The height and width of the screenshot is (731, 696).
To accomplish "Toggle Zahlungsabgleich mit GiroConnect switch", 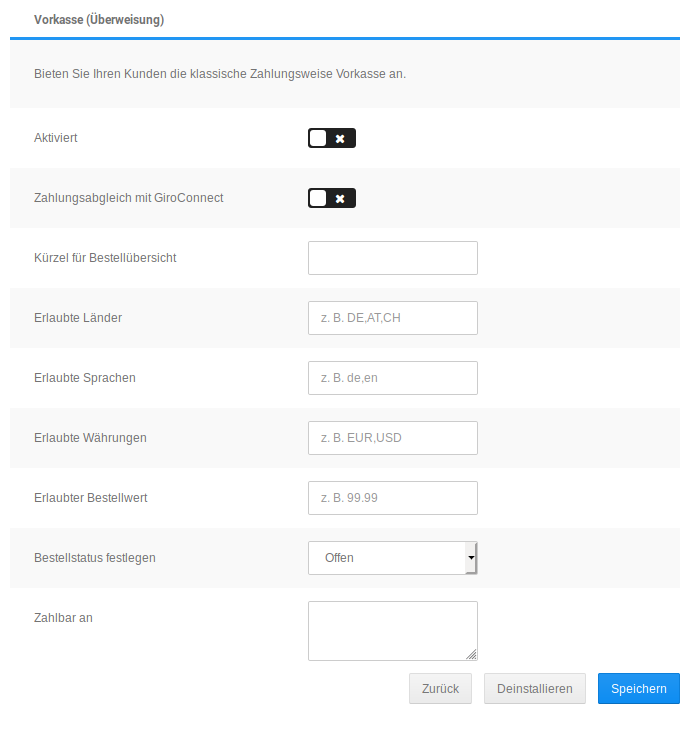I will pyautogui.click(x=331, y=198).
